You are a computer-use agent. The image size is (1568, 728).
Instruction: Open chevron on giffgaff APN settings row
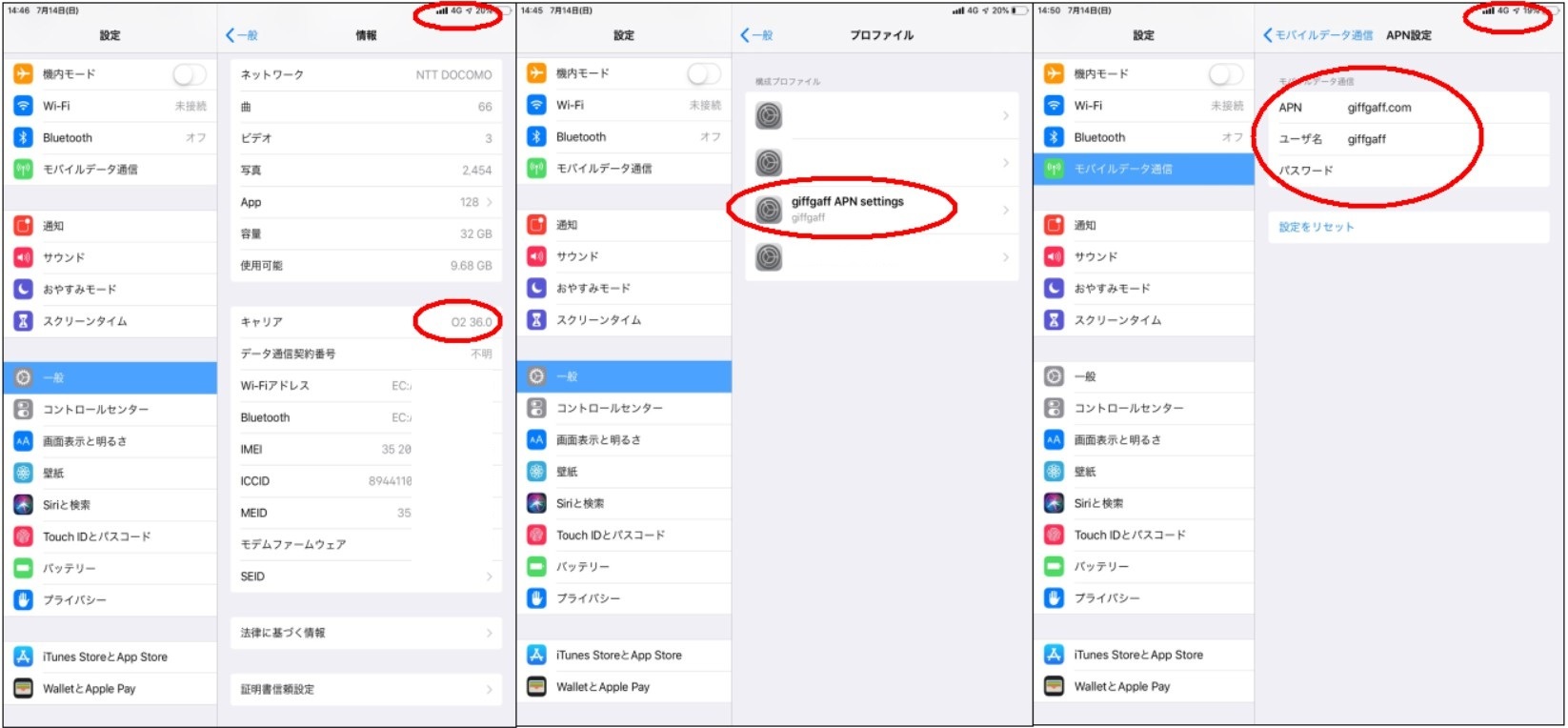click(x=1006, y=210)
